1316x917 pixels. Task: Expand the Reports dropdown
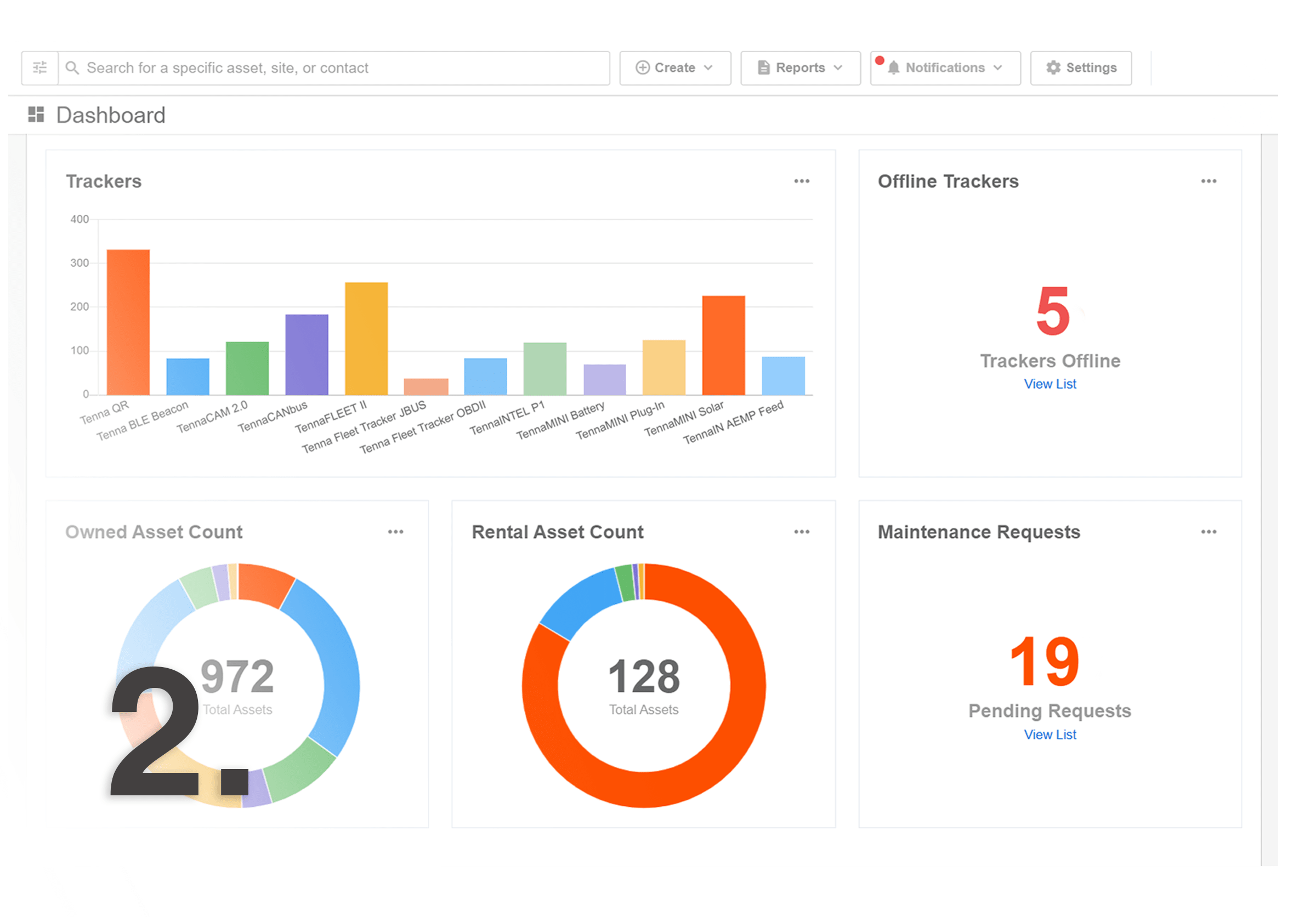800,68
